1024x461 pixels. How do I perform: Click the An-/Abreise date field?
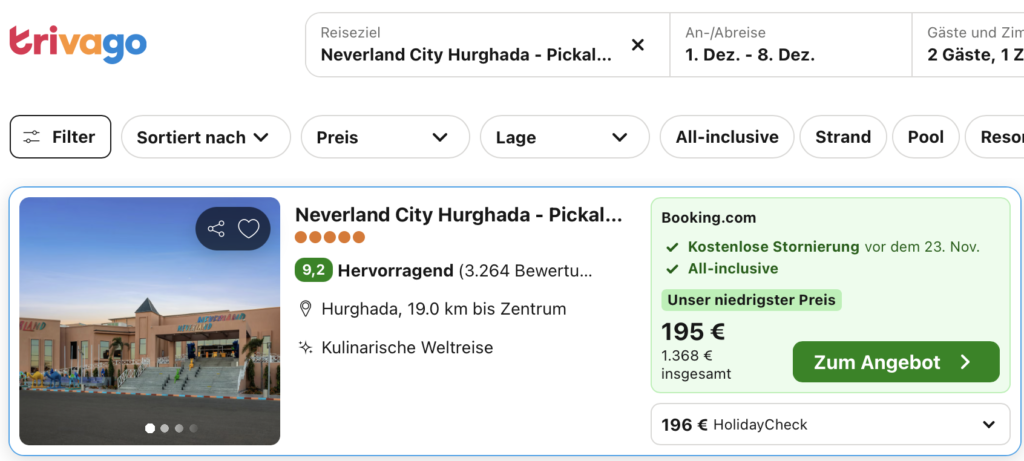790,44
